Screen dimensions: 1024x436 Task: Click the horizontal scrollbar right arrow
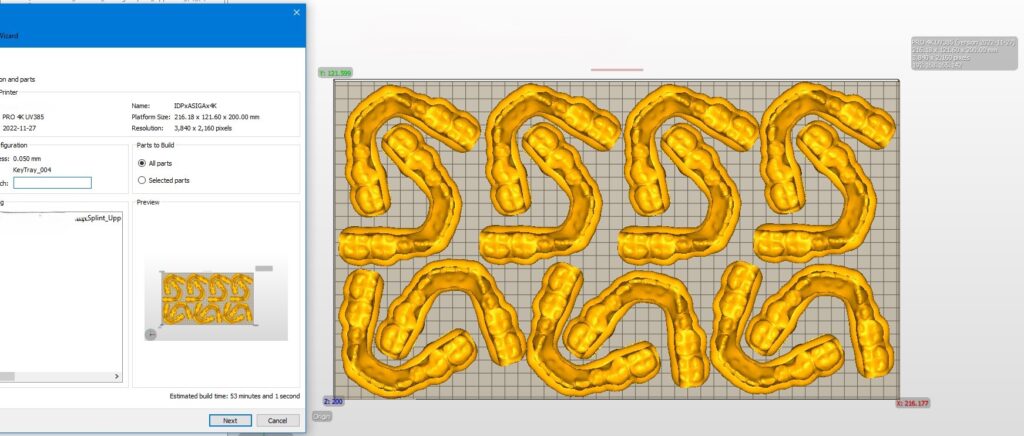coord(117,377)
